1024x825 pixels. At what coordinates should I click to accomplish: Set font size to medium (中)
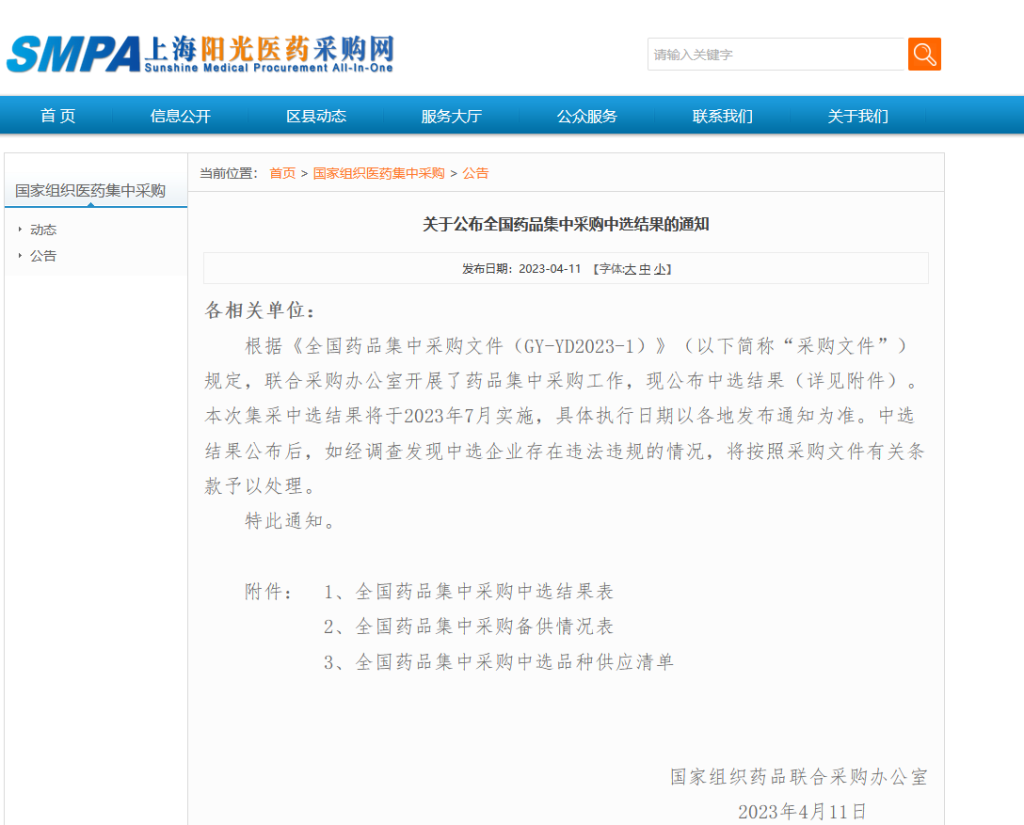pyautogui.click(x=645, y=269)
